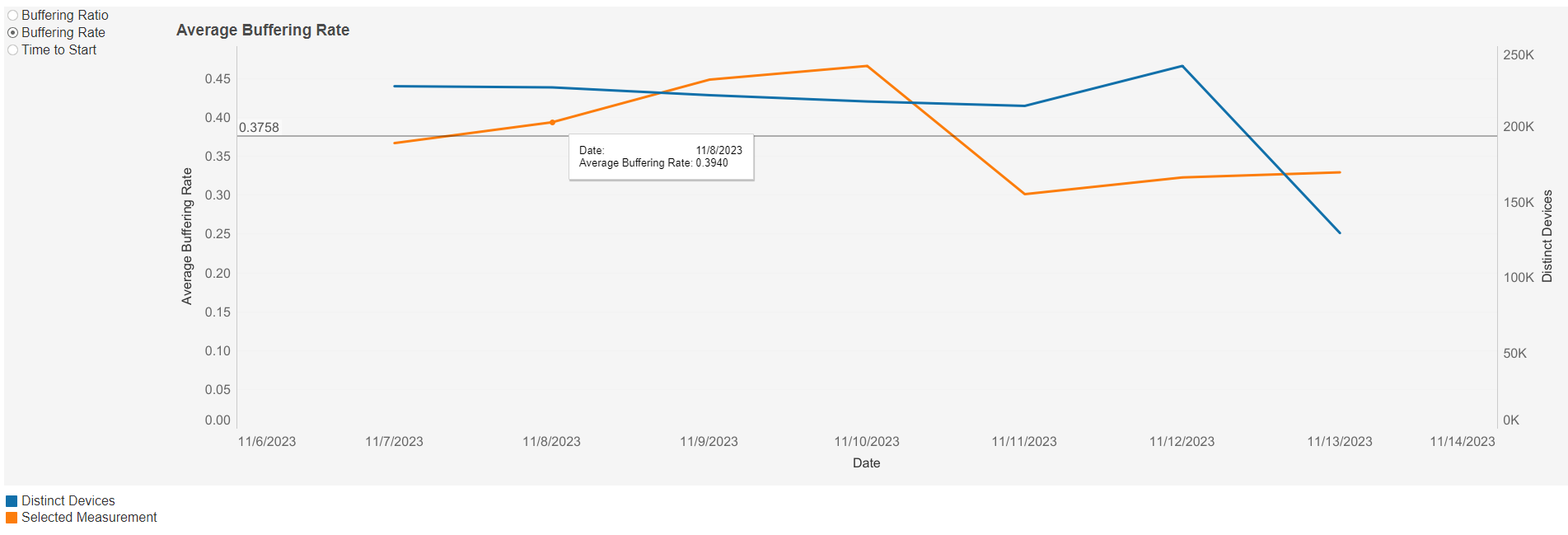This screenshot has height=535, width=1568.
Task: Click the Date axis title below the chart
Action: (x=866, y=463)
